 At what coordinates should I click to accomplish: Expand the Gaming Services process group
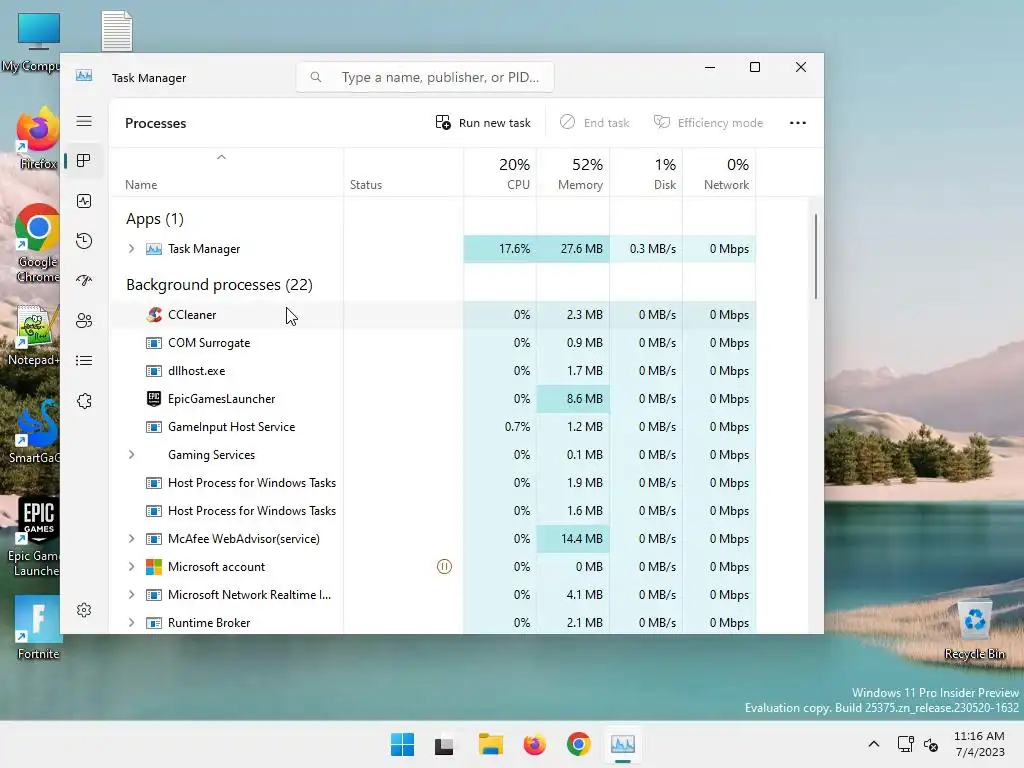pos(131,455)
